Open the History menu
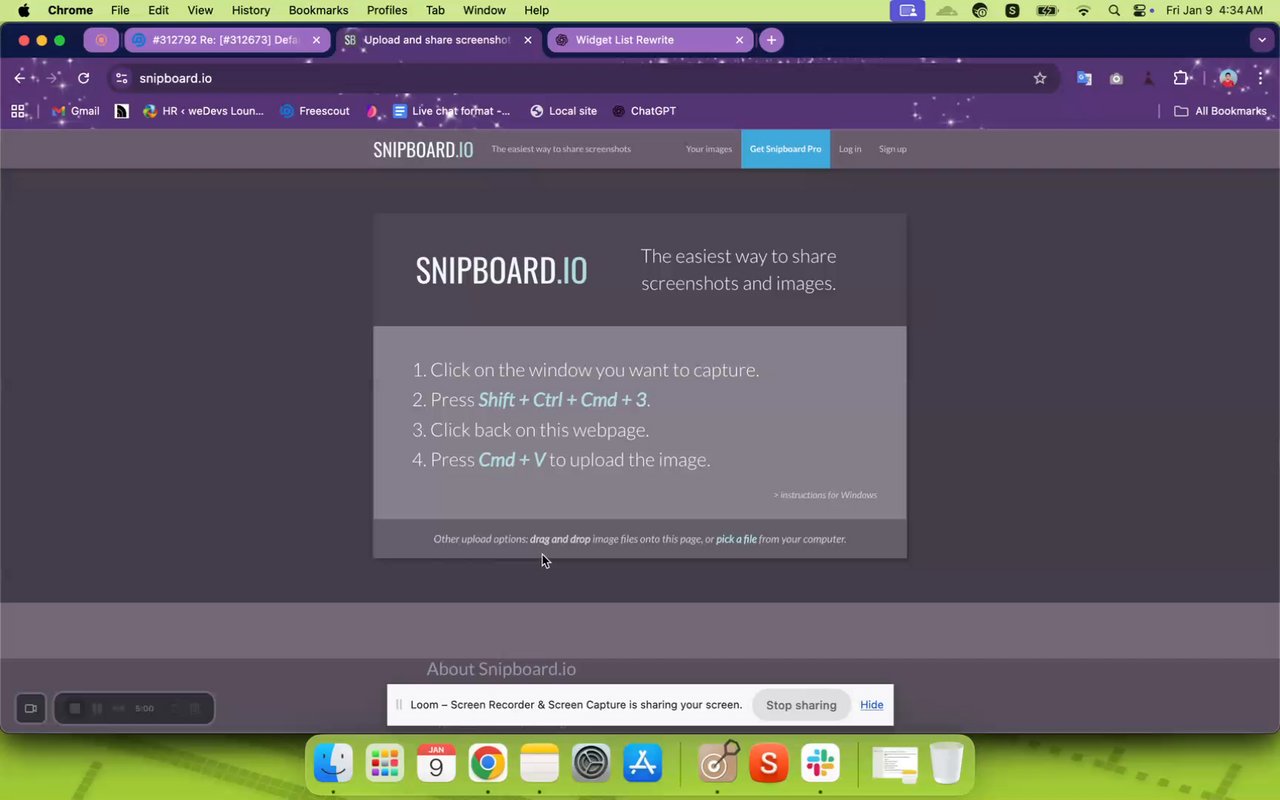Screen dimensions: 1280x800 (x=251, y=10)
